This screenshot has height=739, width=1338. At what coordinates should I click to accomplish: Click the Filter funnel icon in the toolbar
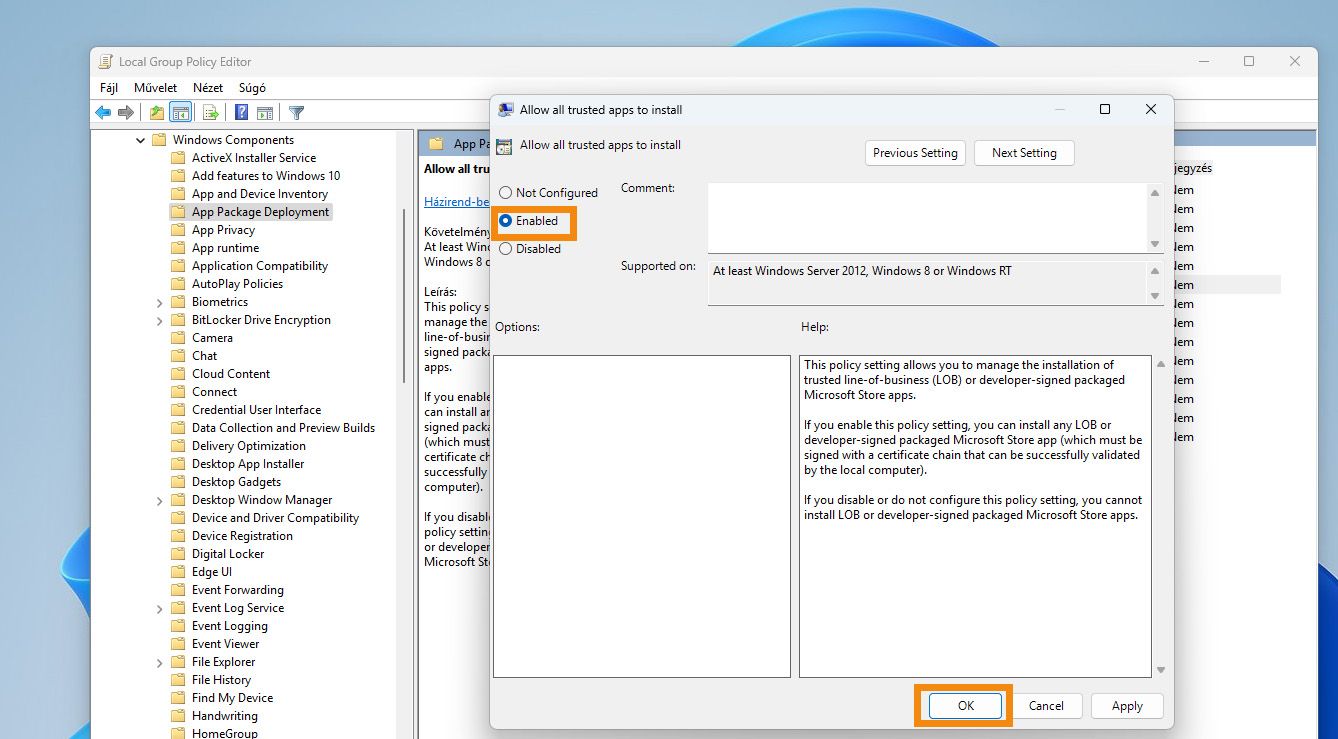coord(296,113)
